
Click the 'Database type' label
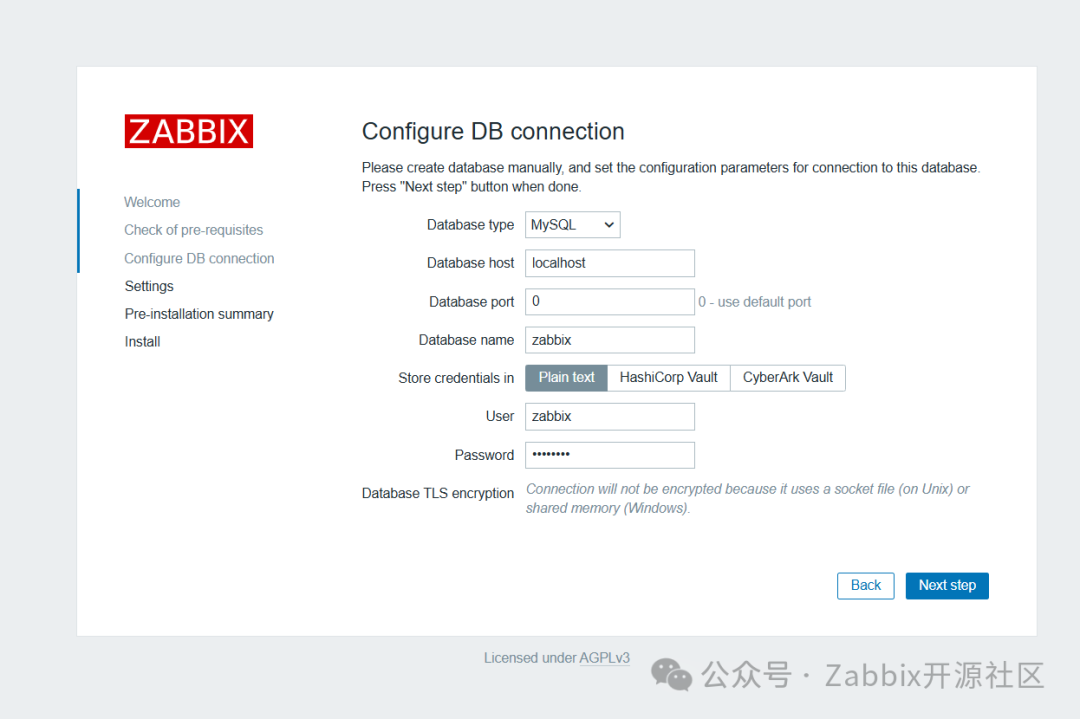[470, 225]
